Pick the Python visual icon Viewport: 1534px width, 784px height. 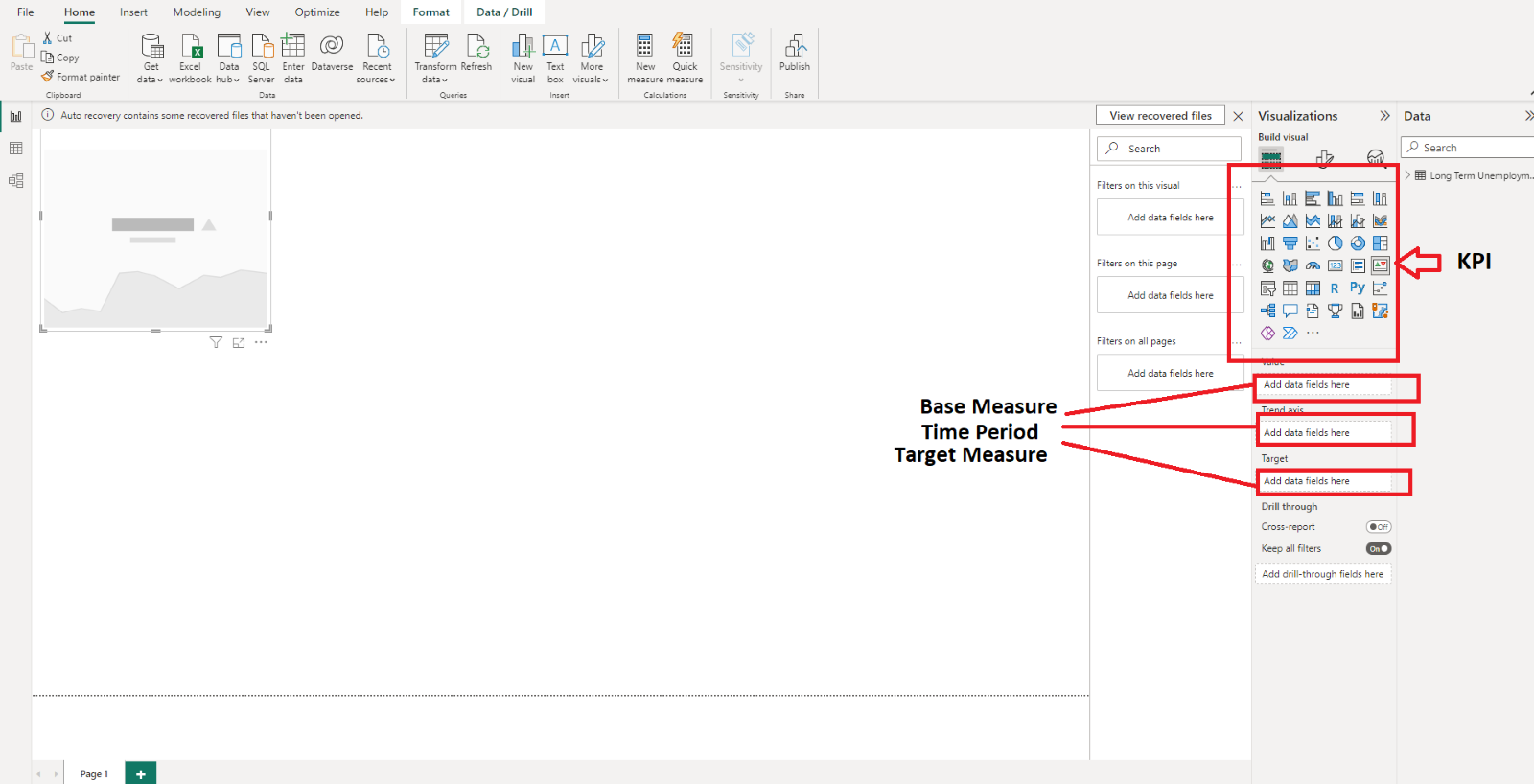coord(1357,288)
